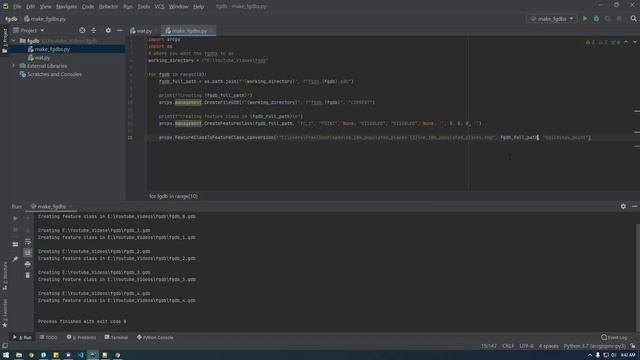Restore layout icon in Run panel
Viewport: 640px width, 360px height.
point(15,244)
